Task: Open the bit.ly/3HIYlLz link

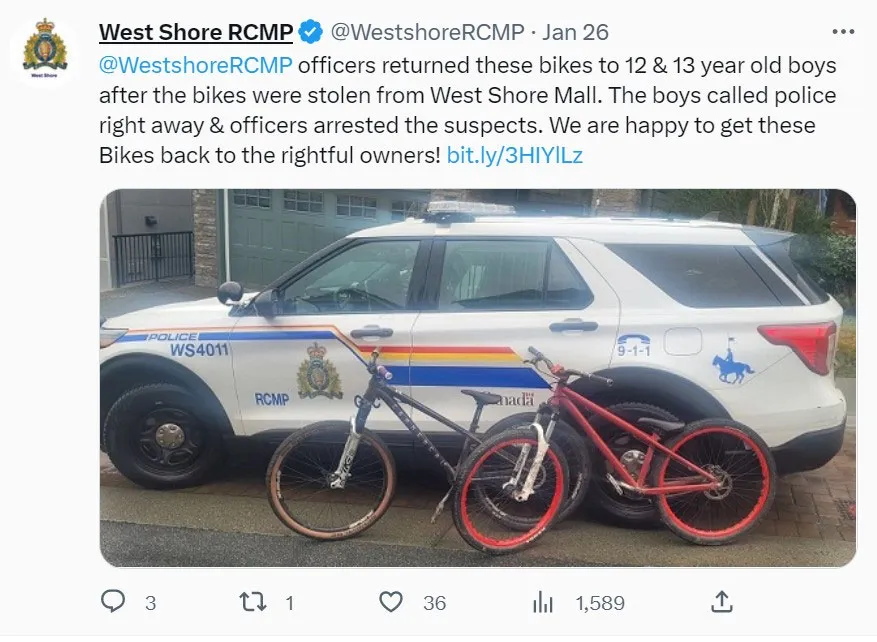Action: coord(515,155)
